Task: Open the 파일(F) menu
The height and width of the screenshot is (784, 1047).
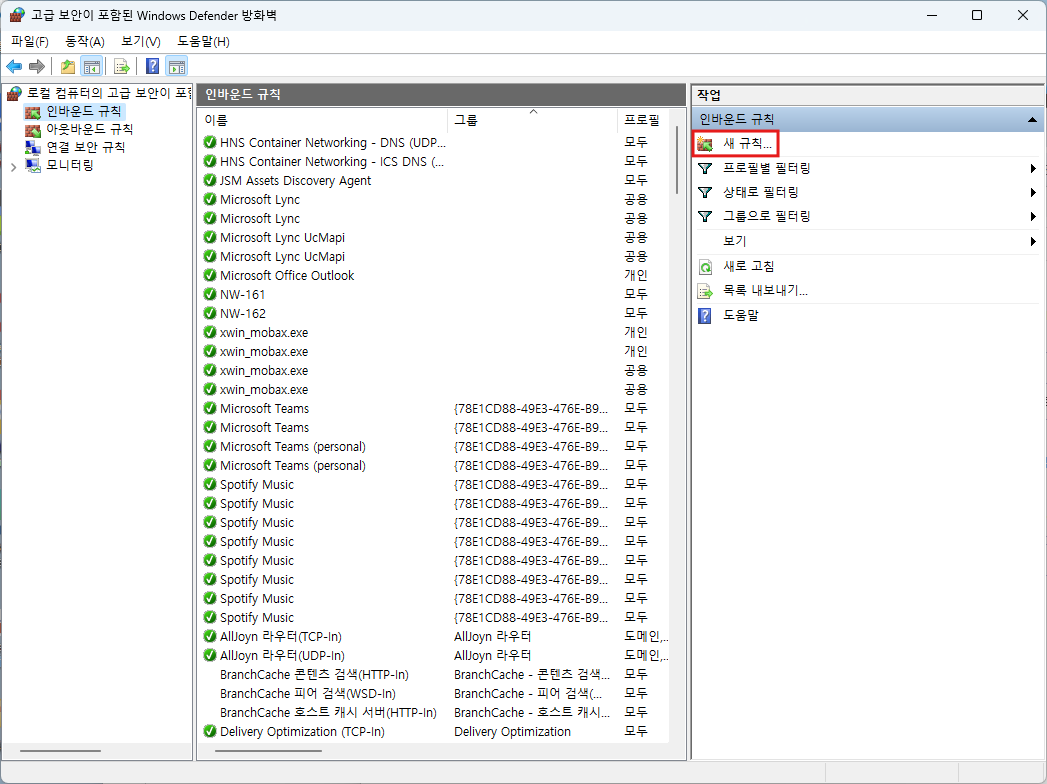Action: pos(30,41)
